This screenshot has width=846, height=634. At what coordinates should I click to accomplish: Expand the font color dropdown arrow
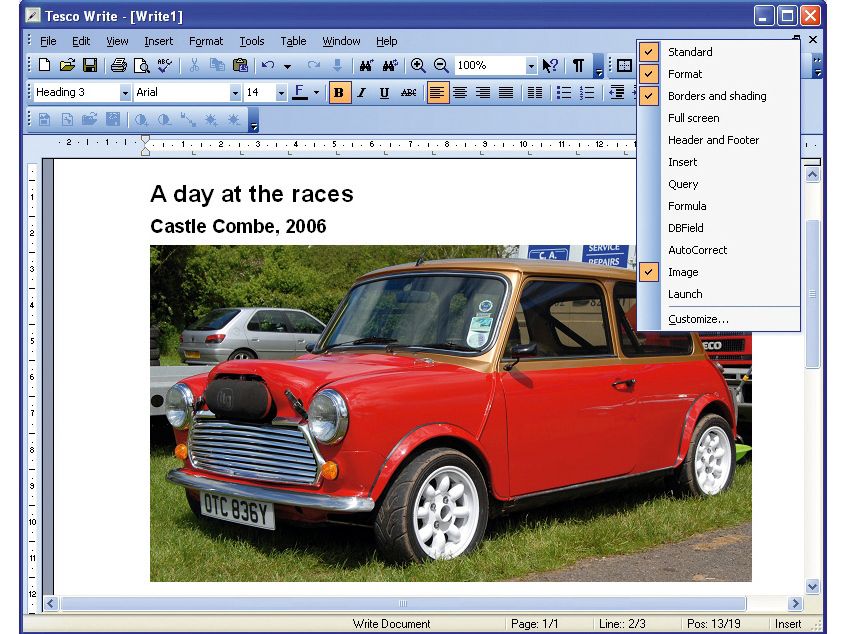pos(317,93)
